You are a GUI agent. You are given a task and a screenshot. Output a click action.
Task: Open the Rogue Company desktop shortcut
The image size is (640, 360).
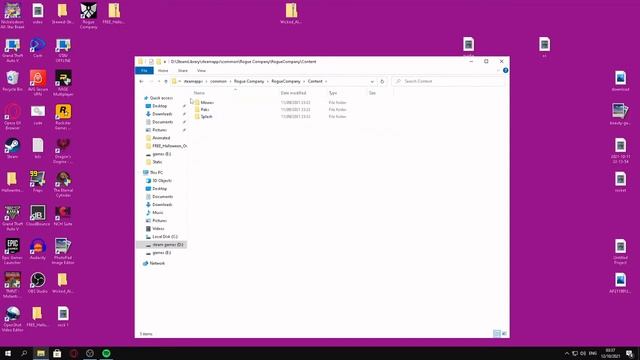click(x=89, y=16)
